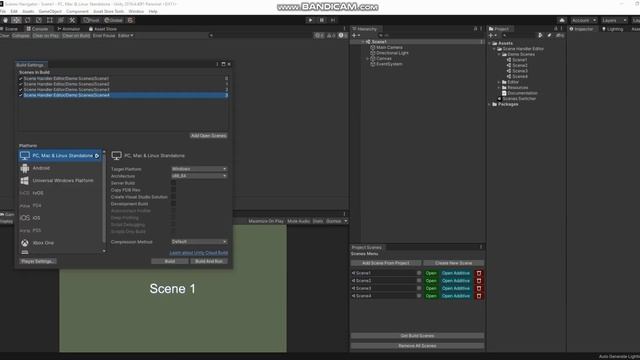Open the Editor dropdown in Console
Screen dimensions: 640x360
tap(125, 36)
